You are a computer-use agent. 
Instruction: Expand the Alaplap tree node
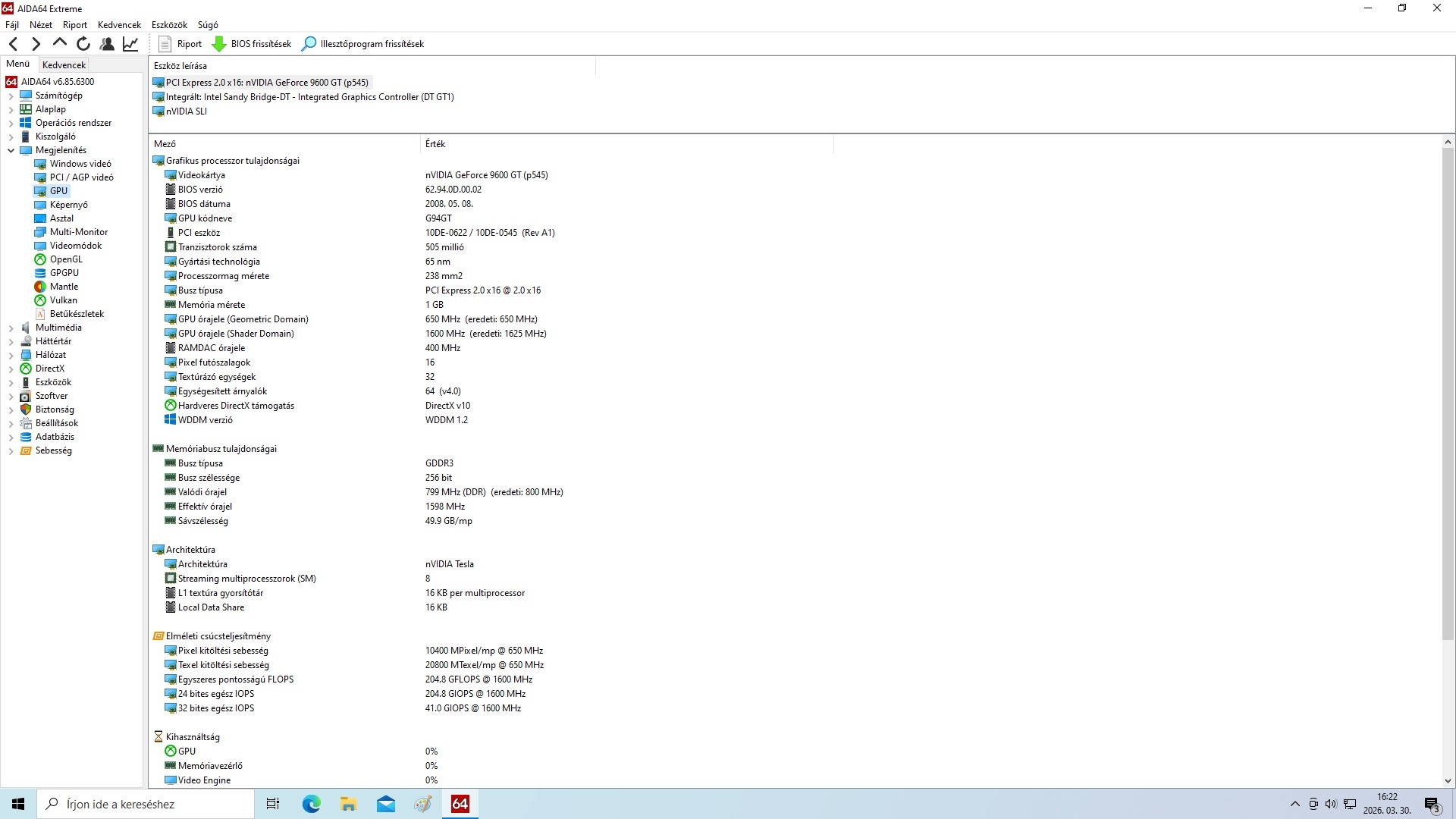11,110
